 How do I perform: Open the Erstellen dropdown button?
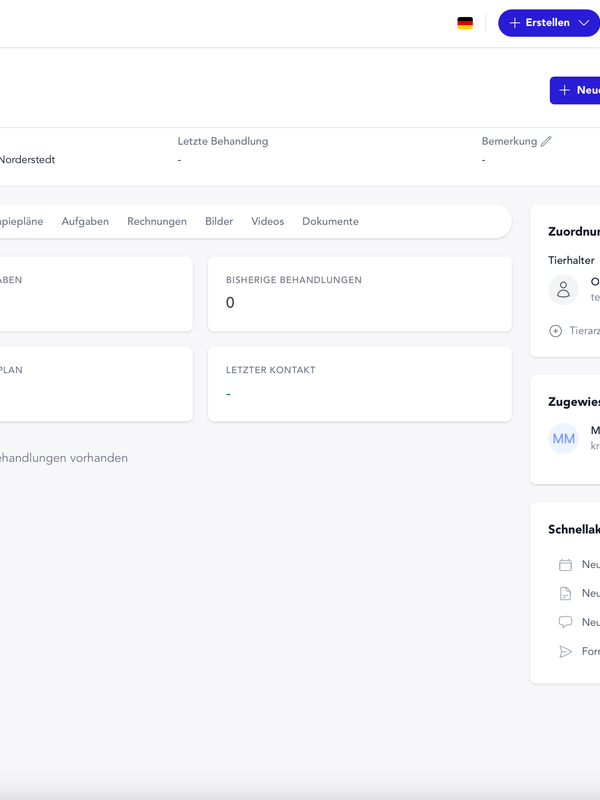549,23
